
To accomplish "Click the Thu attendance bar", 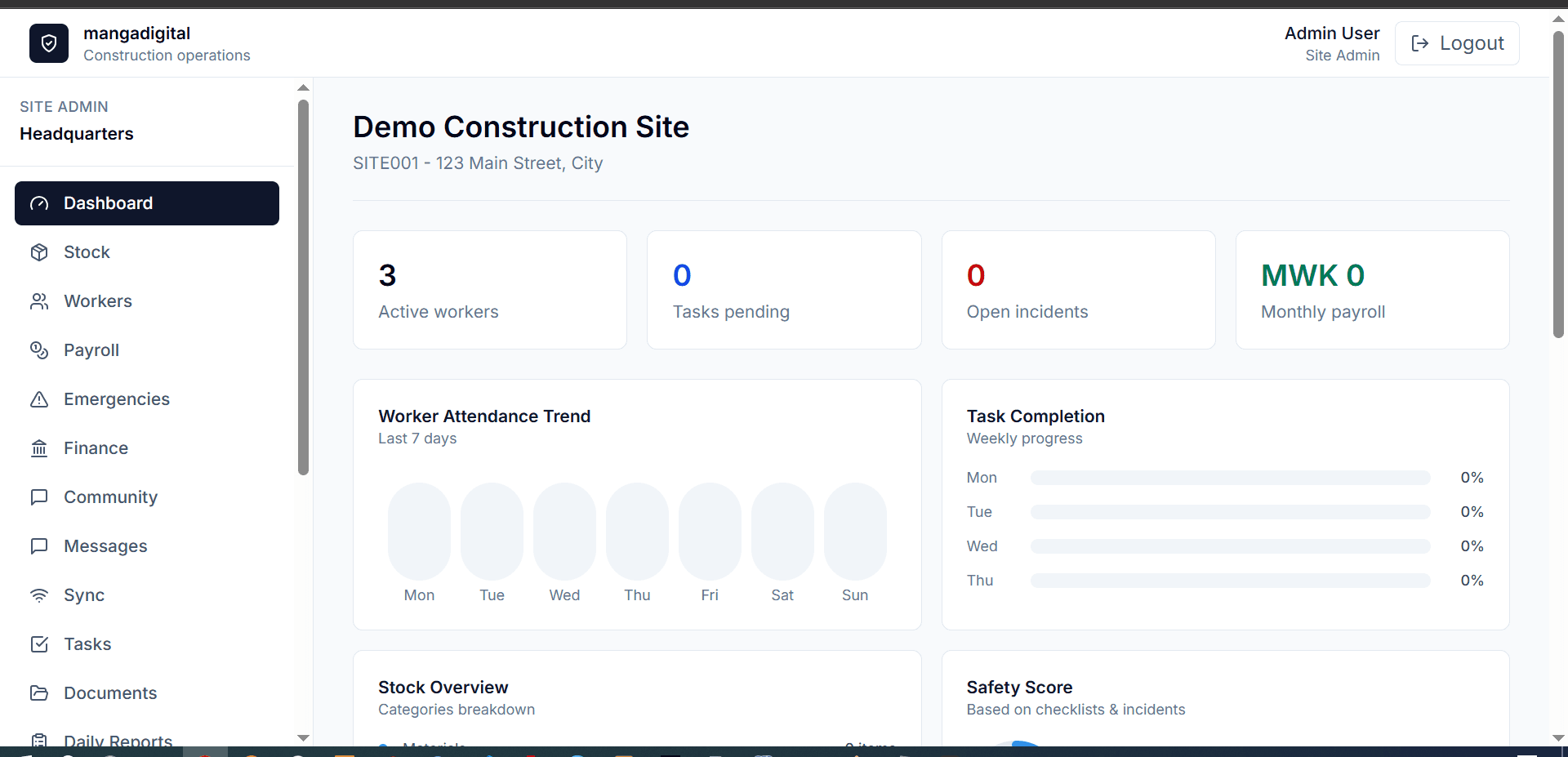I will 637,532.
